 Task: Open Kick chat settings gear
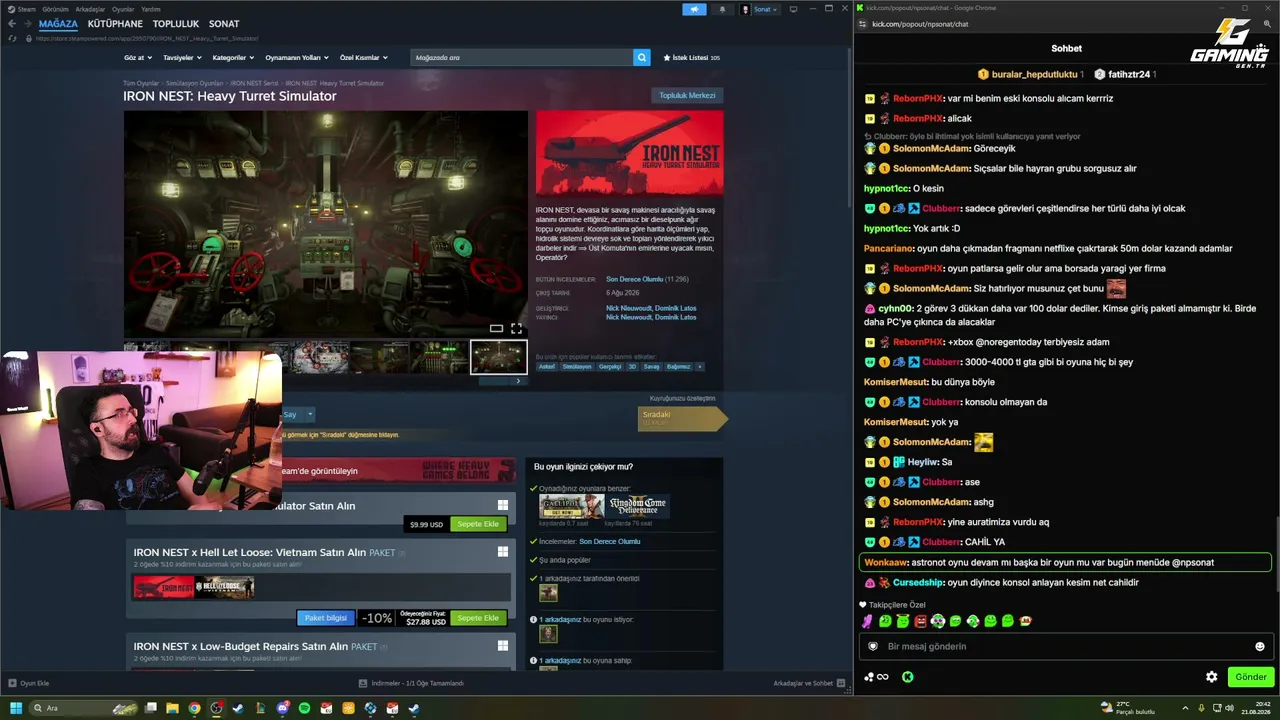[x=1211, y=677]
